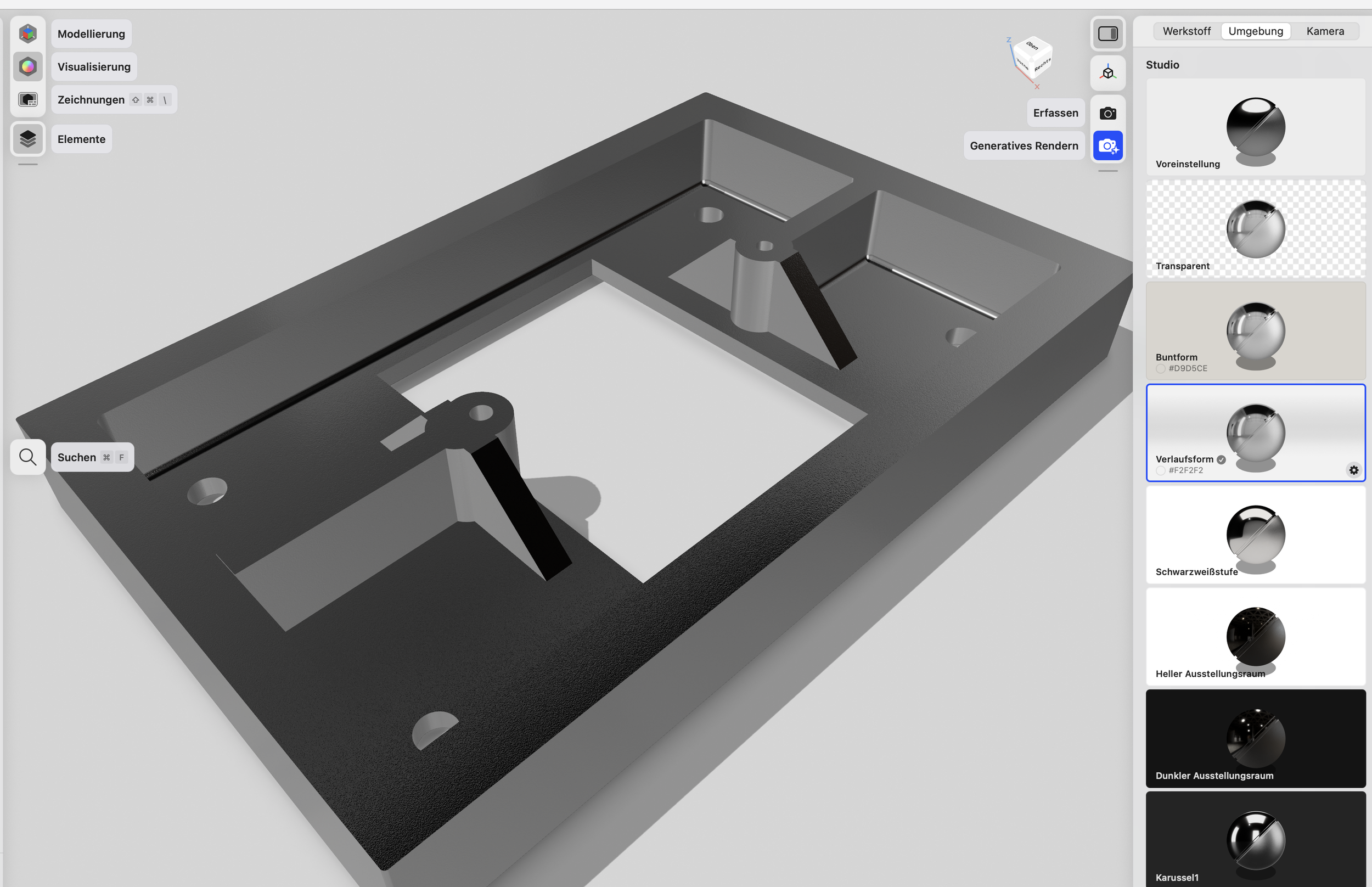1372x887 pixels.
Task: Open the Zeichnungen drawings icon
Action: 27,99
